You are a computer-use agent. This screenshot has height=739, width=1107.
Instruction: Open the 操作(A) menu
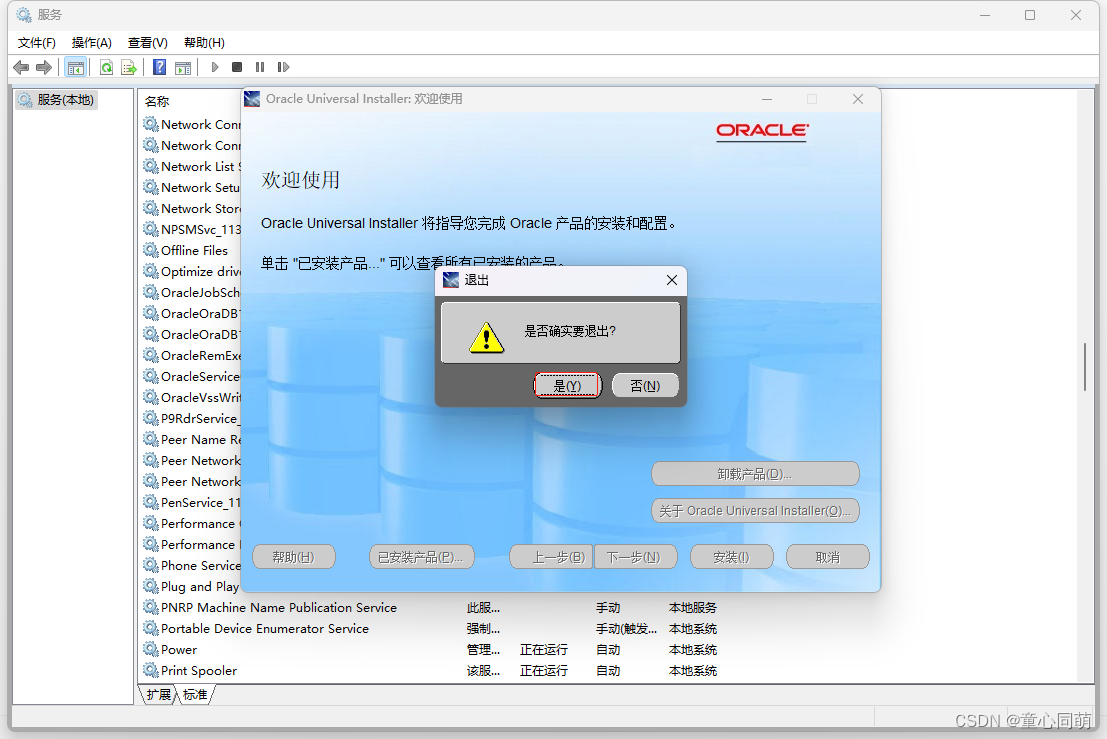coord(92,42)
